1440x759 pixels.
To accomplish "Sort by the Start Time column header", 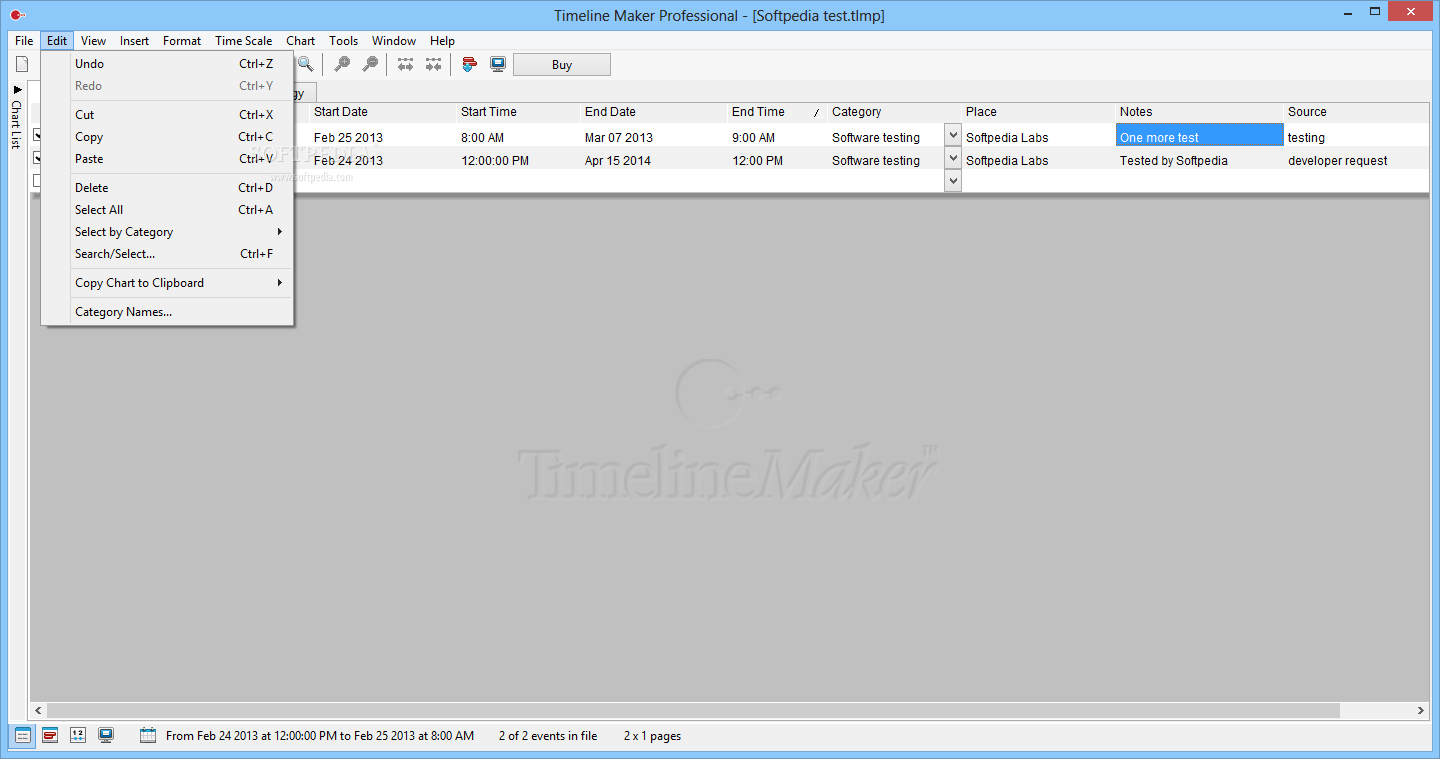I will pos(518,112).
